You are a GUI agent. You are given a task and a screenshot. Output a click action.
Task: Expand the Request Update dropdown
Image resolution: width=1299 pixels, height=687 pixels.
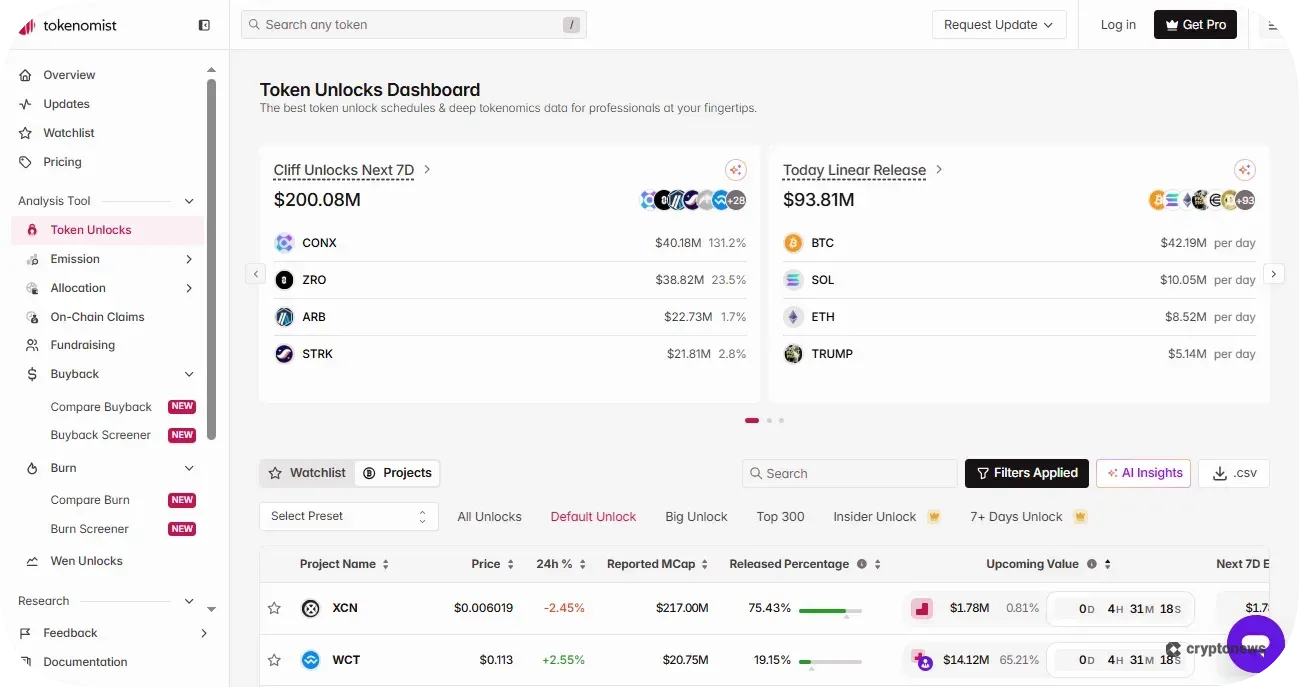(998, 24)
